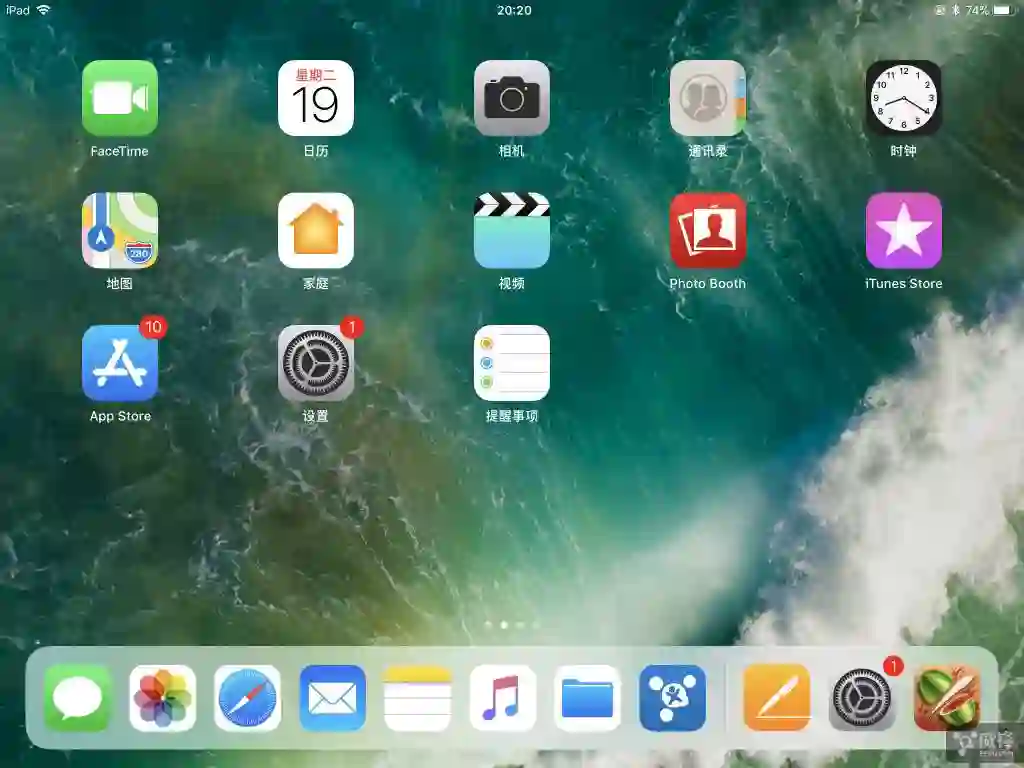Open Notes from the dock
Image resolution: width=1024 pixels, height=768 pixels.
417,698
